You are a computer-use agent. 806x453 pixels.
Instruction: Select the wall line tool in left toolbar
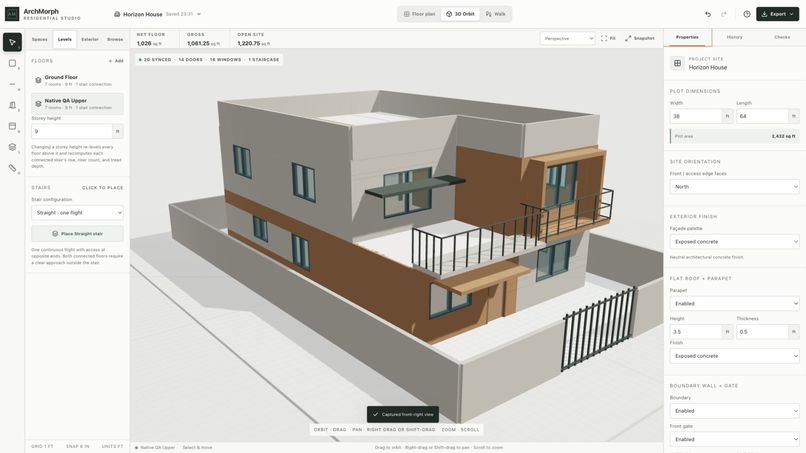click(x=12, y=84)
